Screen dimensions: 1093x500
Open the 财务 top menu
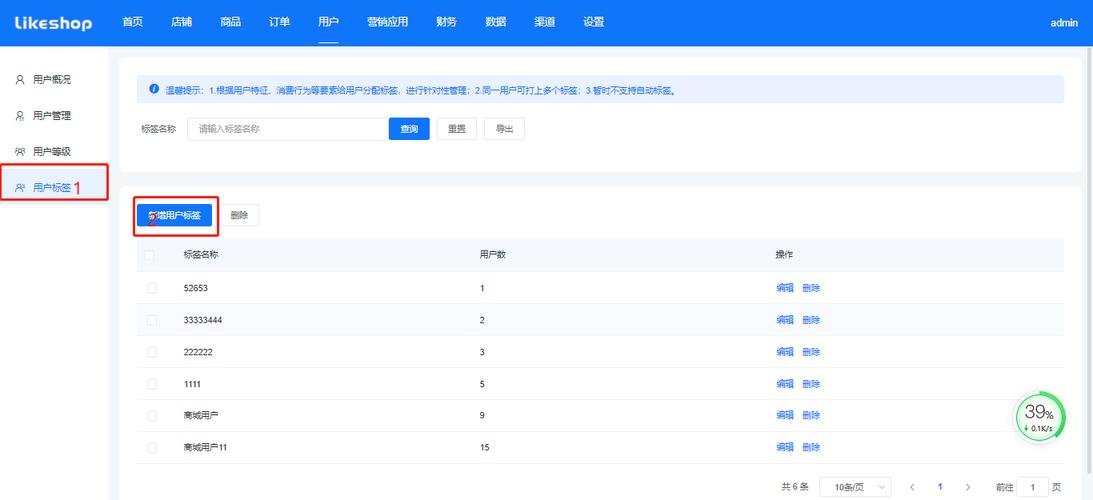447,22
